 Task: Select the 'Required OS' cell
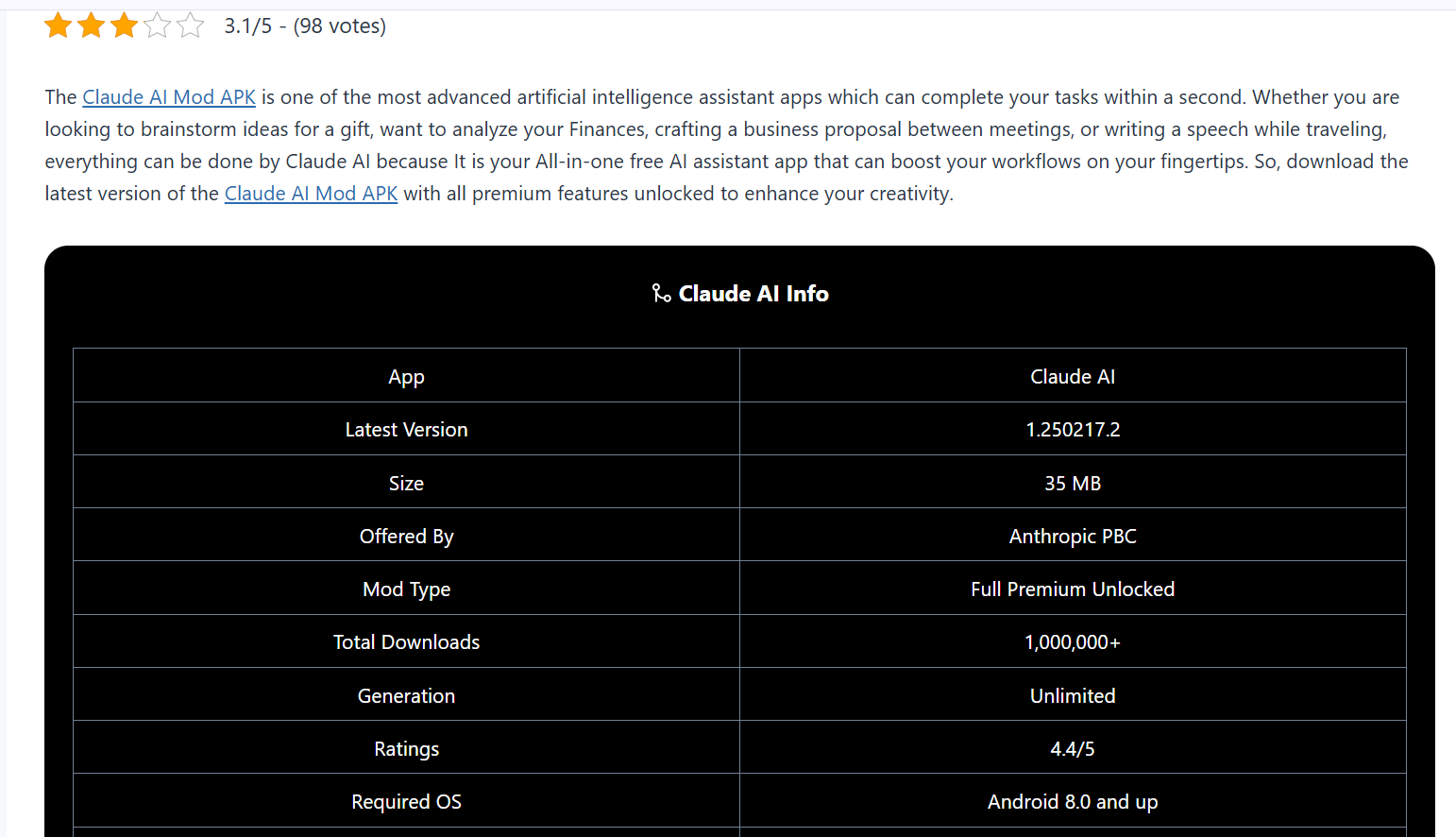[x=406, y=801]
